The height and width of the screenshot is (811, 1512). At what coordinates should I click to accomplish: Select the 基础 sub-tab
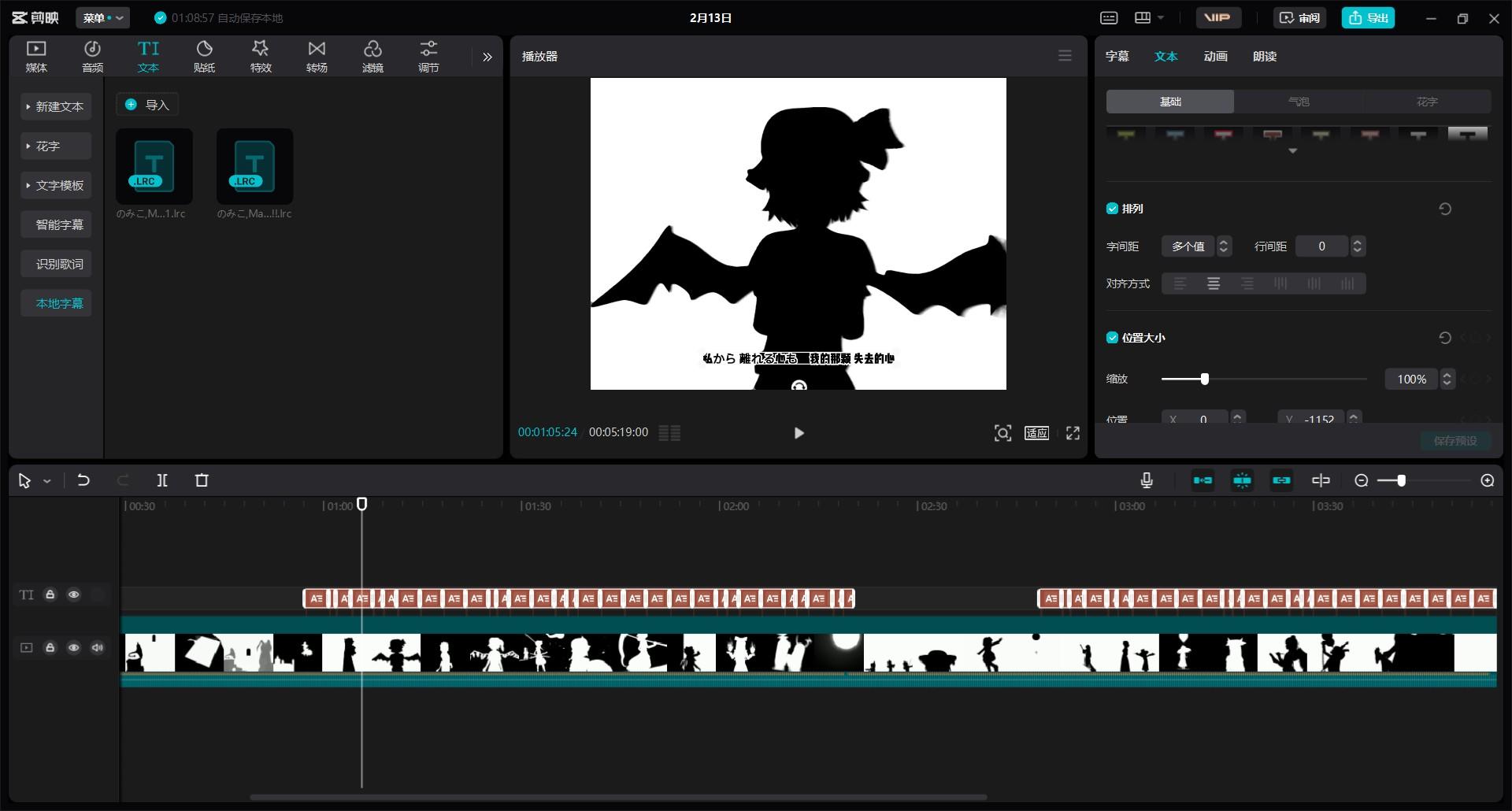1170,102
